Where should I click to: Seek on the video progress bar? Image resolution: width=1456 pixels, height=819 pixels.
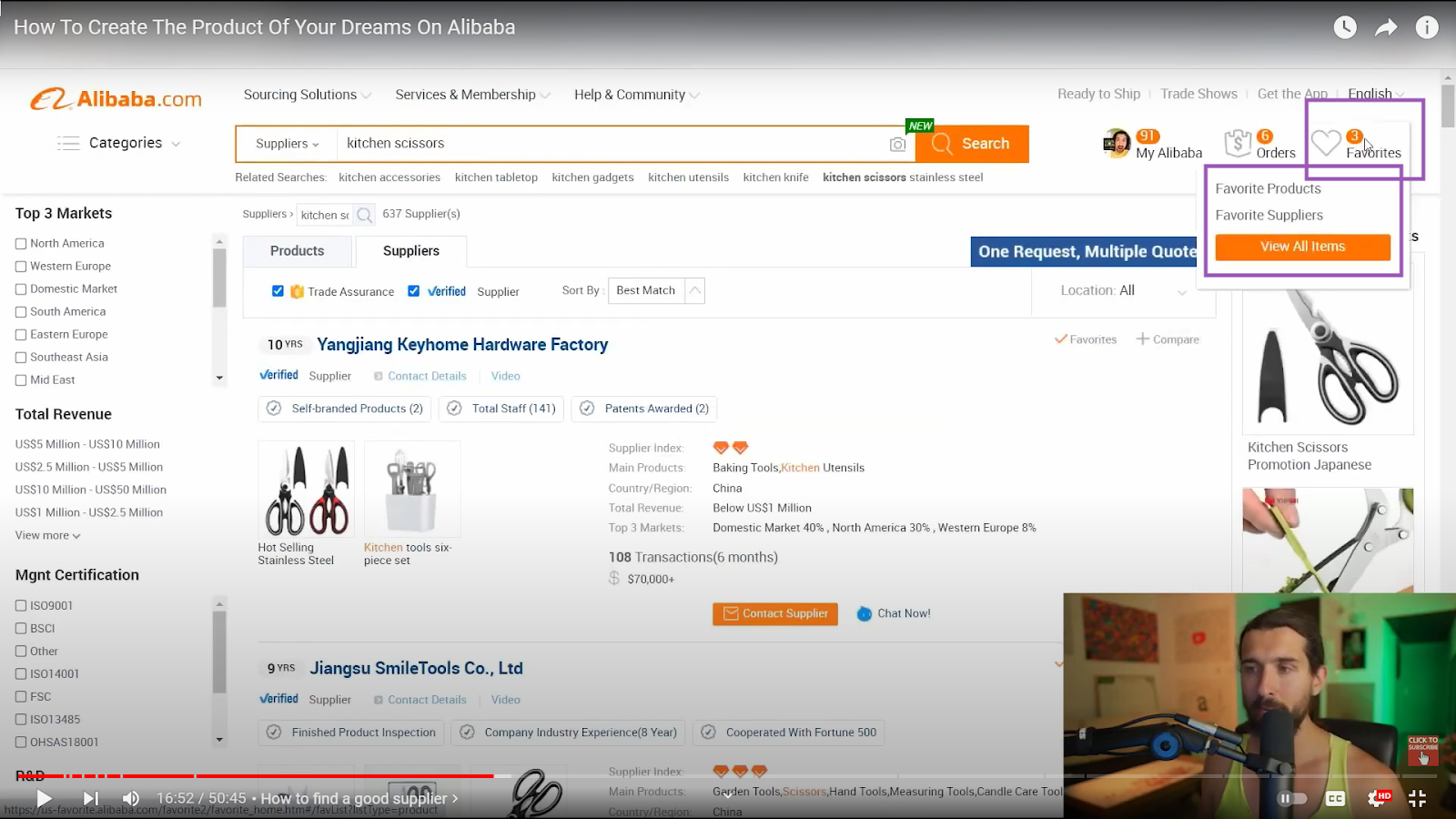pyautogui.click(x=728, y=776)
